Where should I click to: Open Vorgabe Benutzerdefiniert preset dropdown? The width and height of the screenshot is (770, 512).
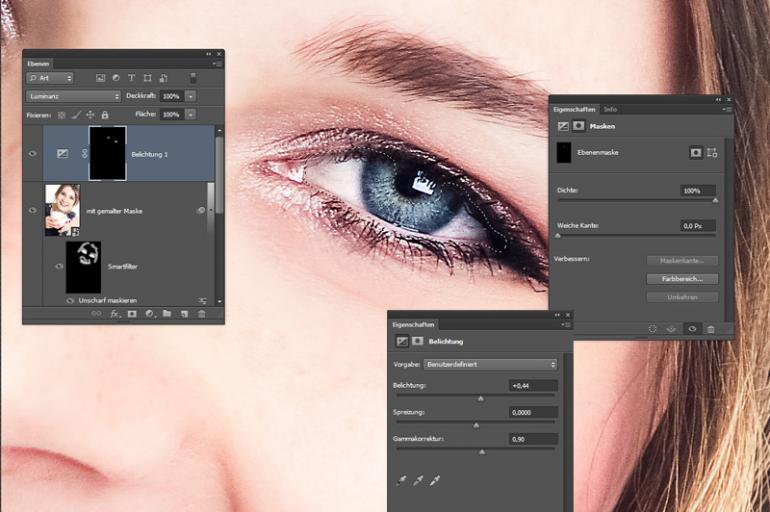[x=491, y=364]
